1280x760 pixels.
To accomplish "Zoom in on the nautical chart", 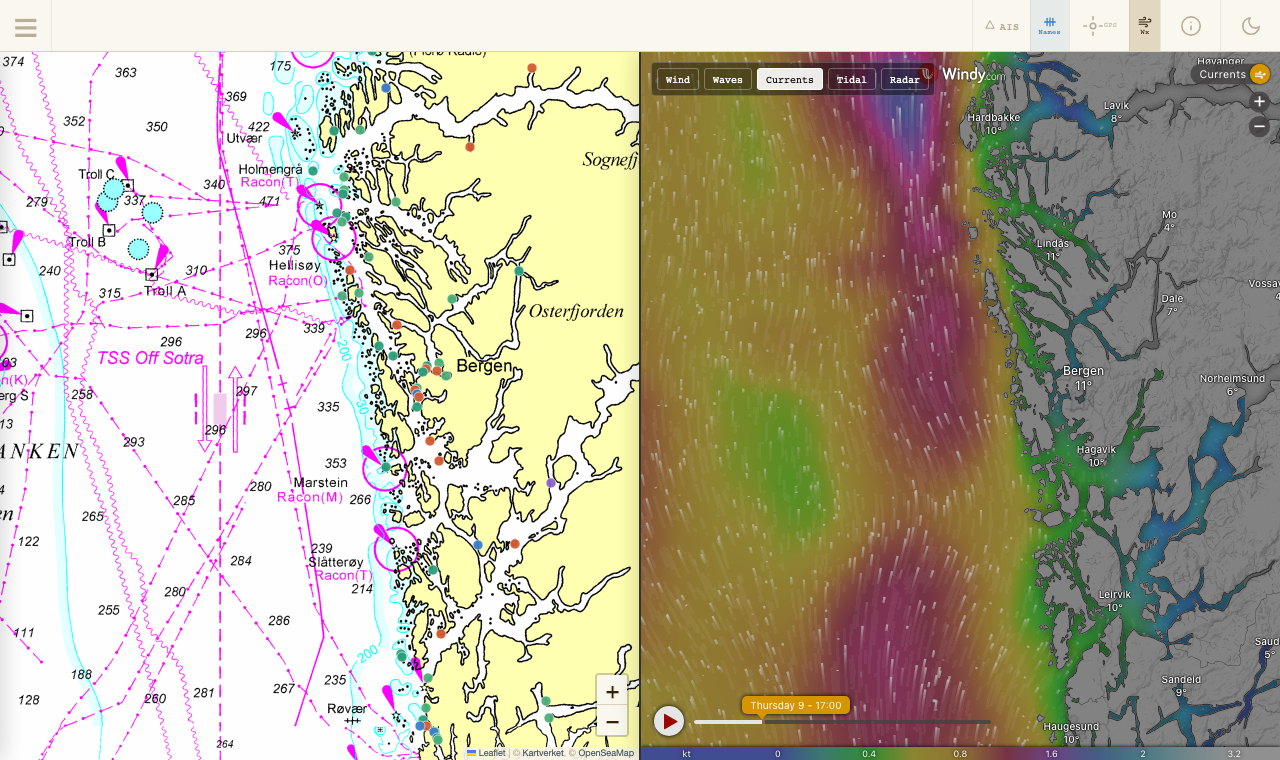I will coord(612,691).
